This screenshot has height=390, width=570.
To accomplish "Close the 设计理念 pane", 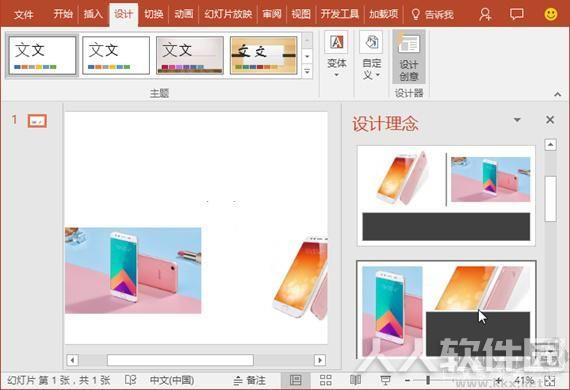I will (550, 120).
